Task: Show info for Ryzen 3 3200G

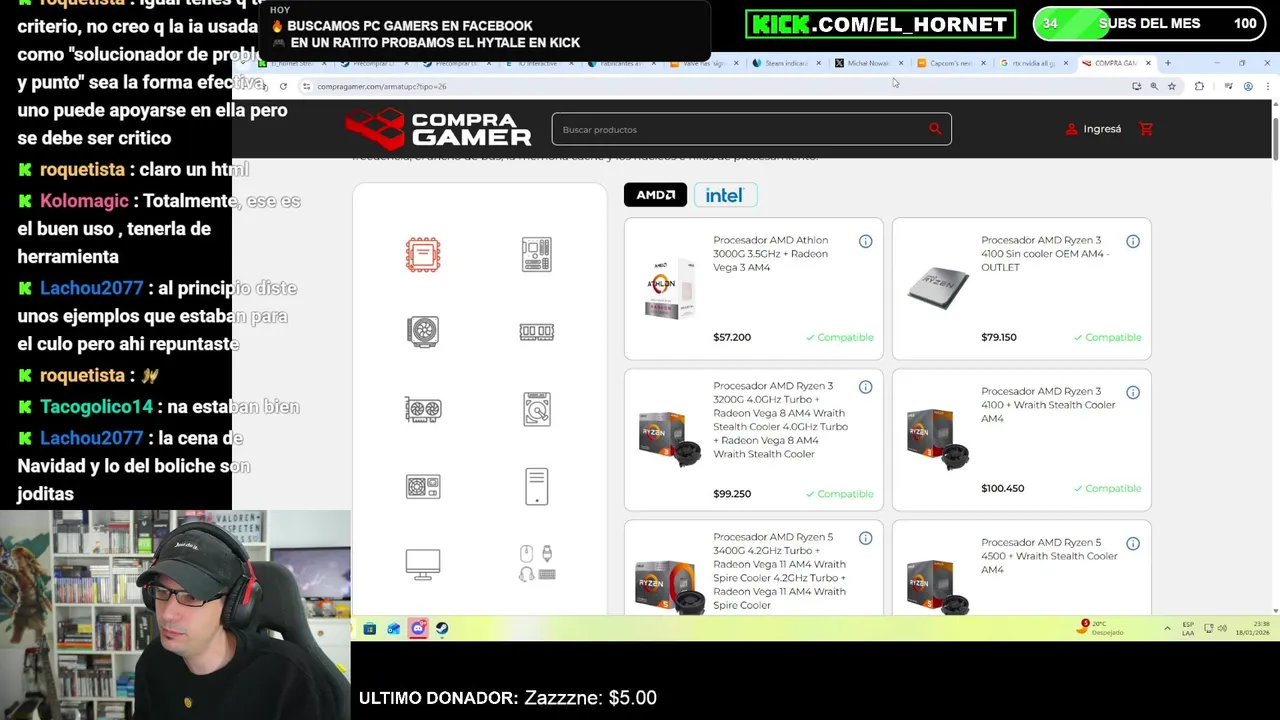Action: pos(865,387)
